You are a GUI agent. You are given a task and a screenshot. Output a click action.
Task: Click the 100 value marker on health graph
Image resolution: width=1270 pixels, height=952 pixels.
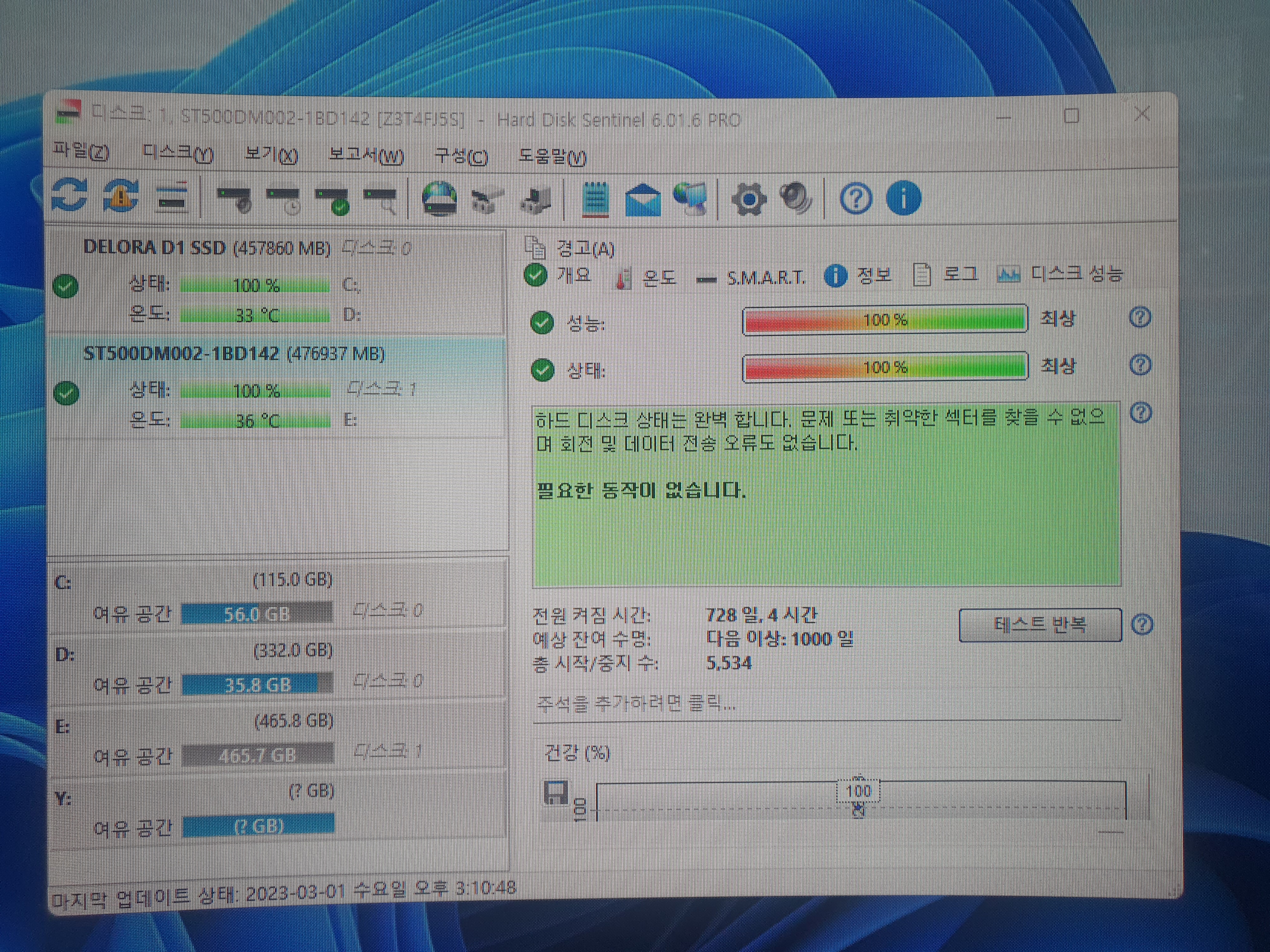coord(858,791)
